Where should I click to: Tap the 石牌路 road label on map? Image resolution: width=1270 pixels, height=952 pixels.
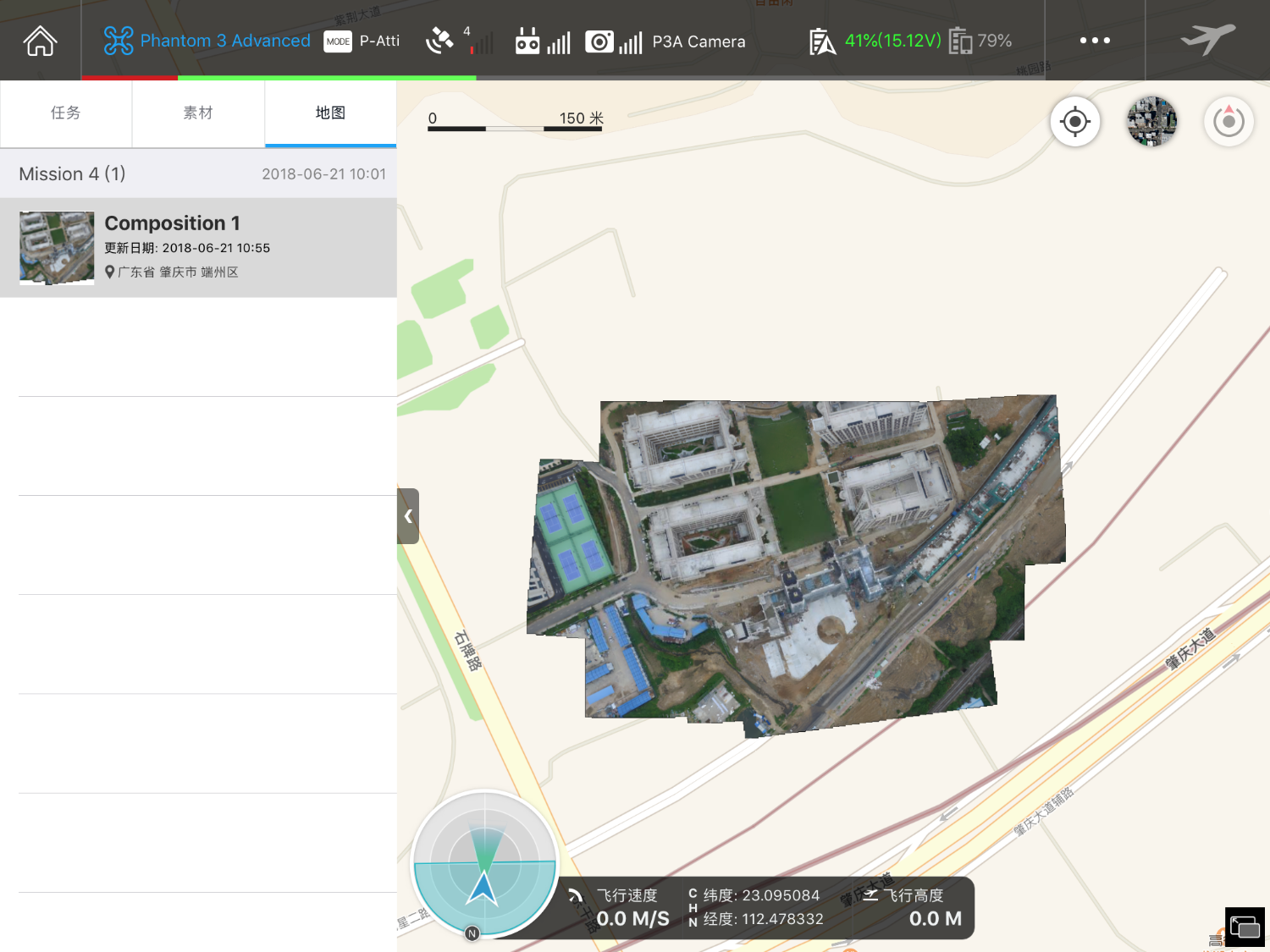pos(467,651)
